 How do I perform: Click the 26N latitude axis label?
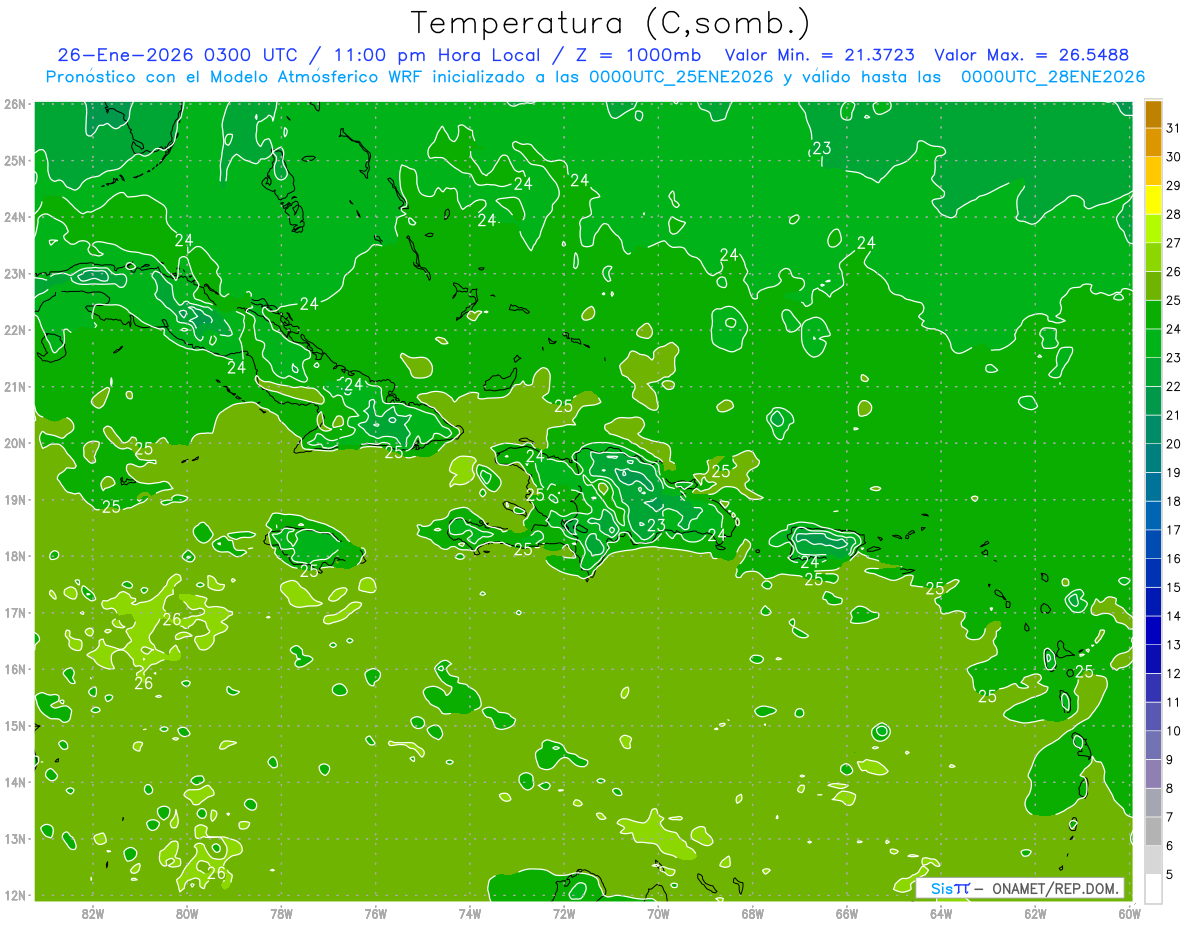click(14, 104)
